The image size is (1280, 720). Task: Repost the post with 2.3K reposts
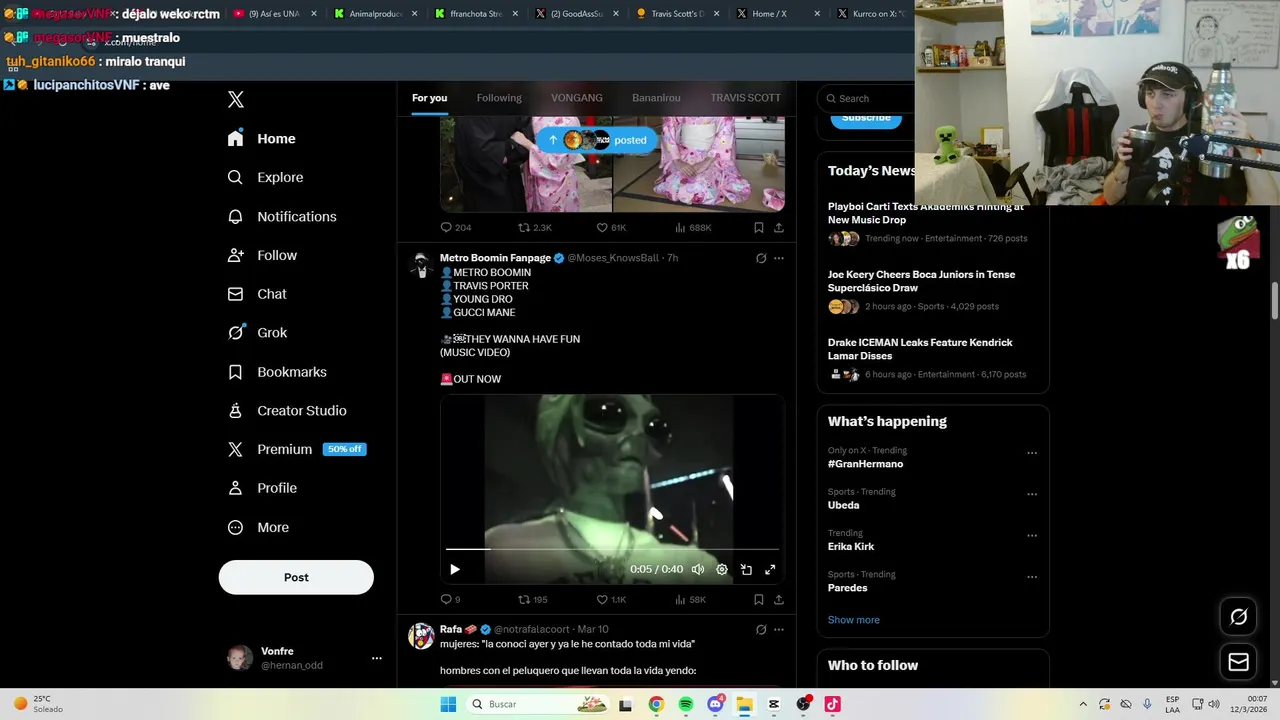(535, 228)
